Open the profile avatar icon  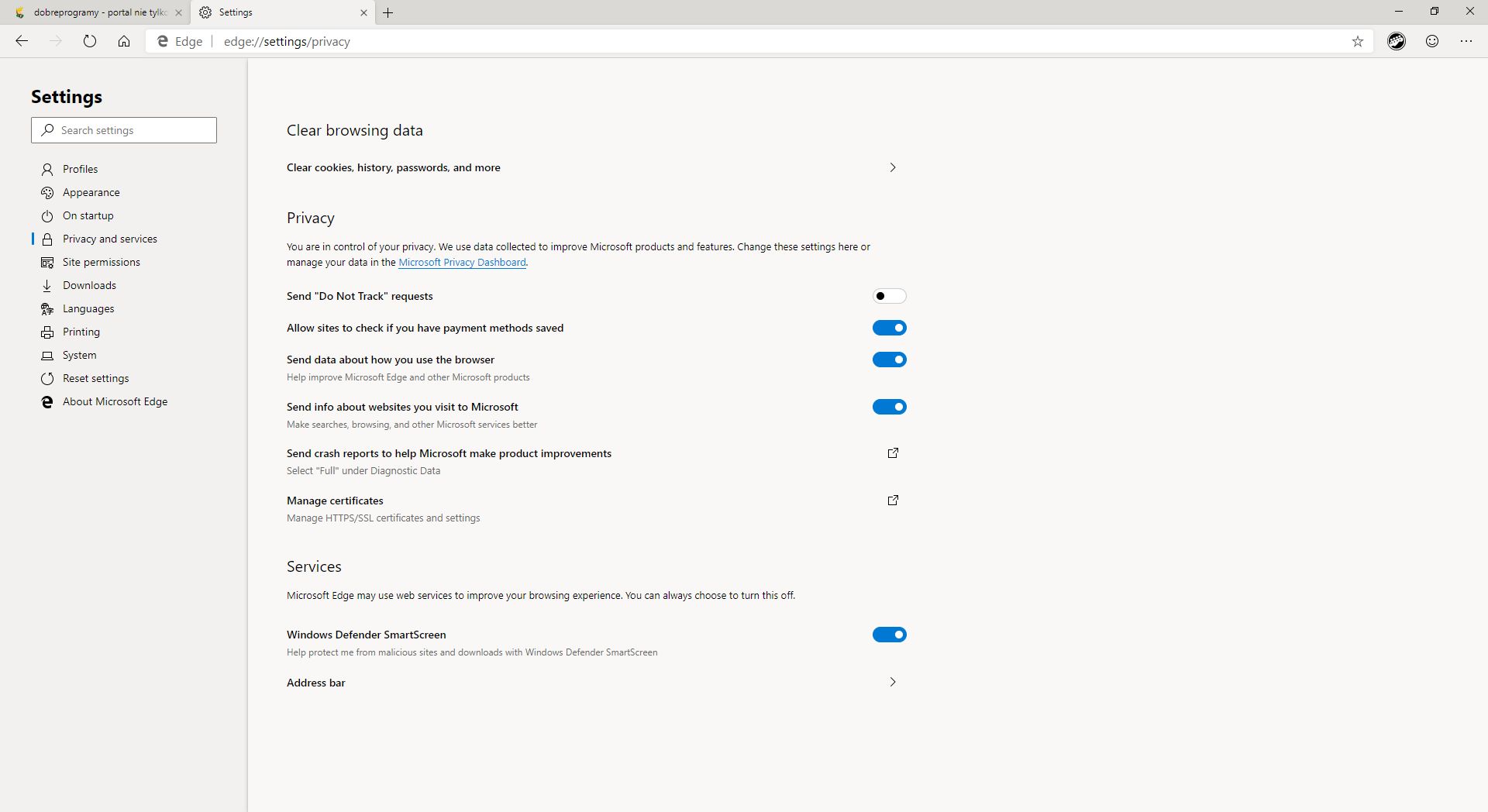(1397, 41)
